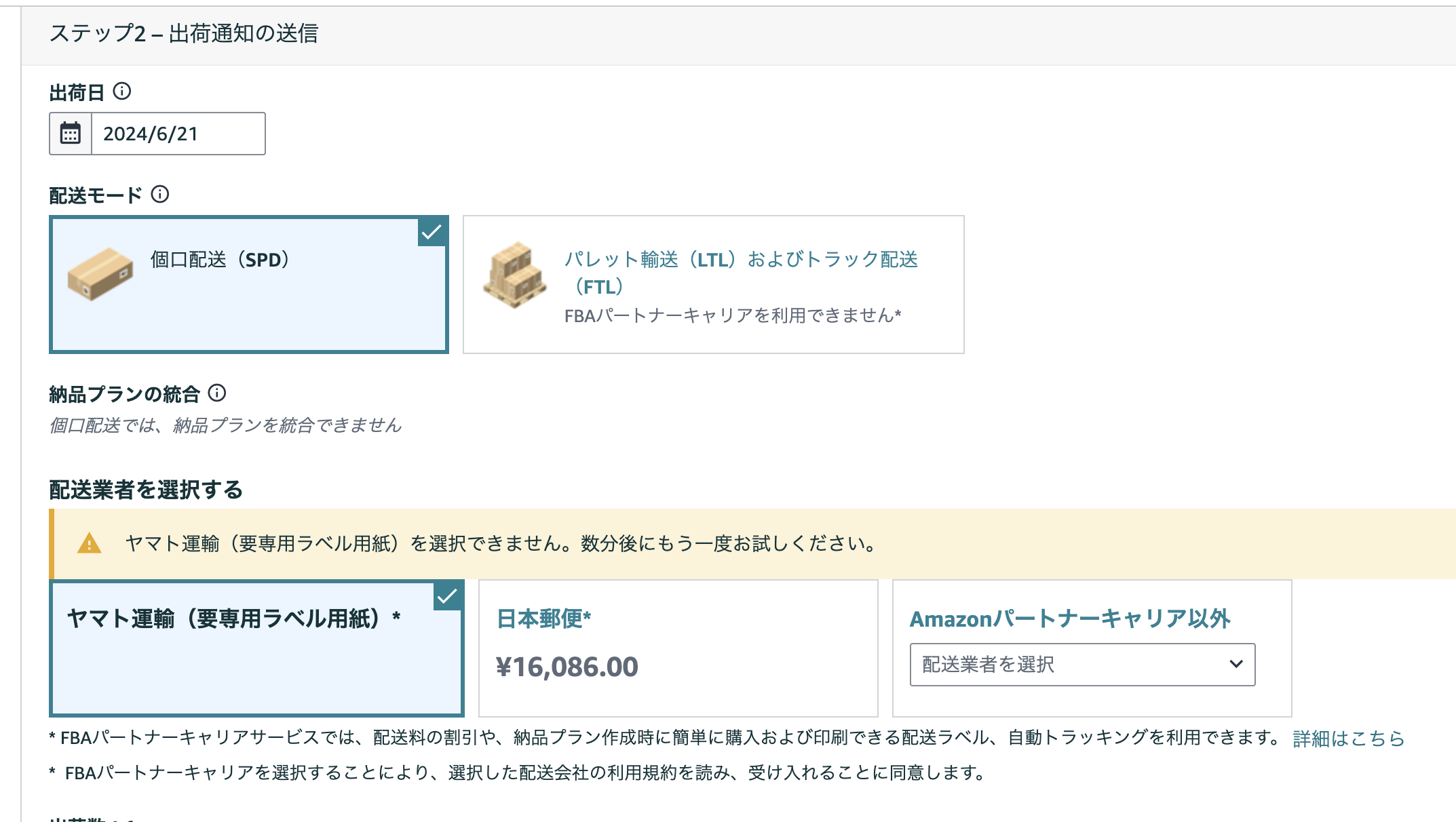Screen dimensions: 1456x822
Task: Click the info icon beside 配送モード
Action: 160,195
